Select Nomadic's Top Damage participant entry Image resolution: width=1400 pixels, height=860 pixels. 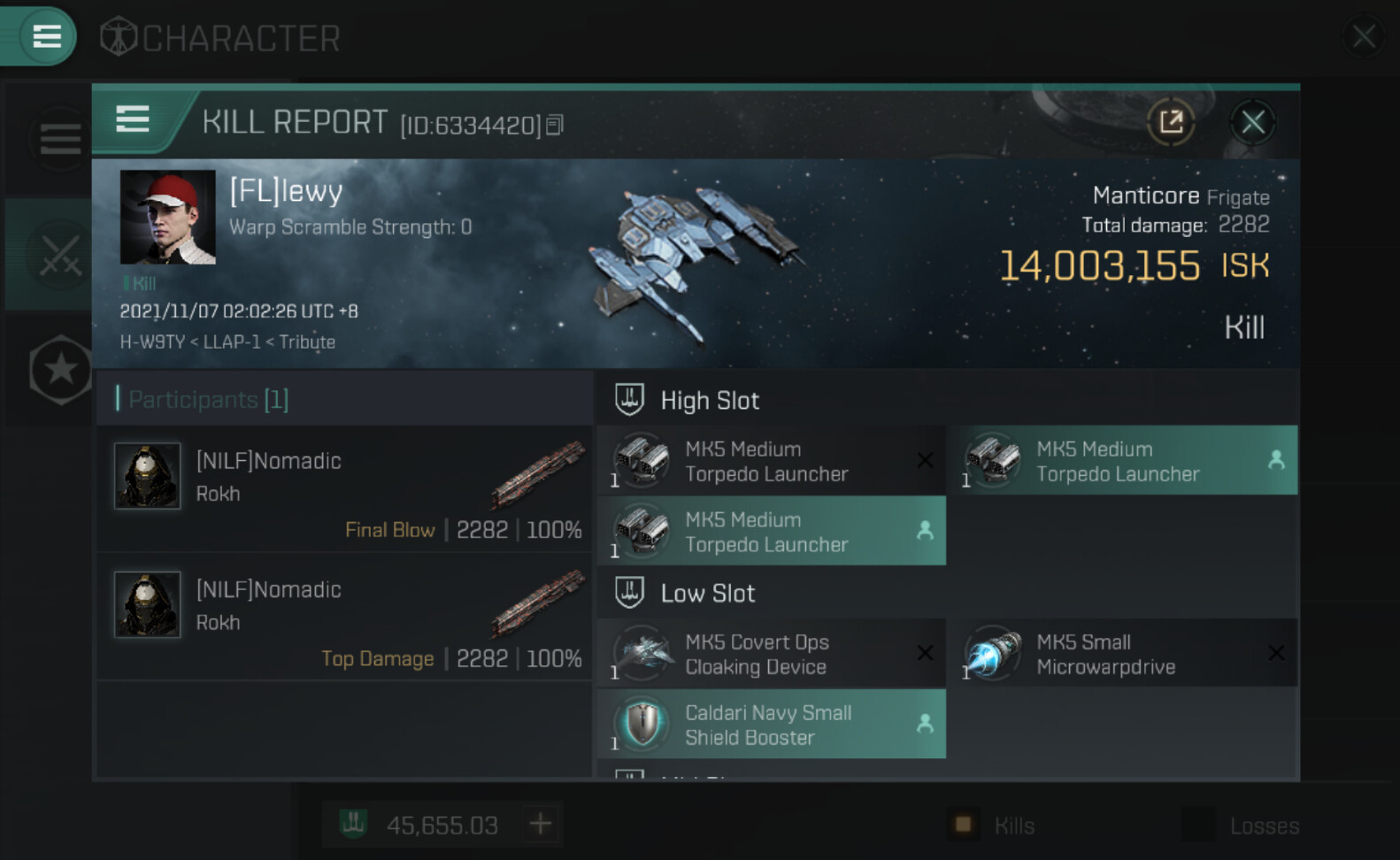coord(345,618)
